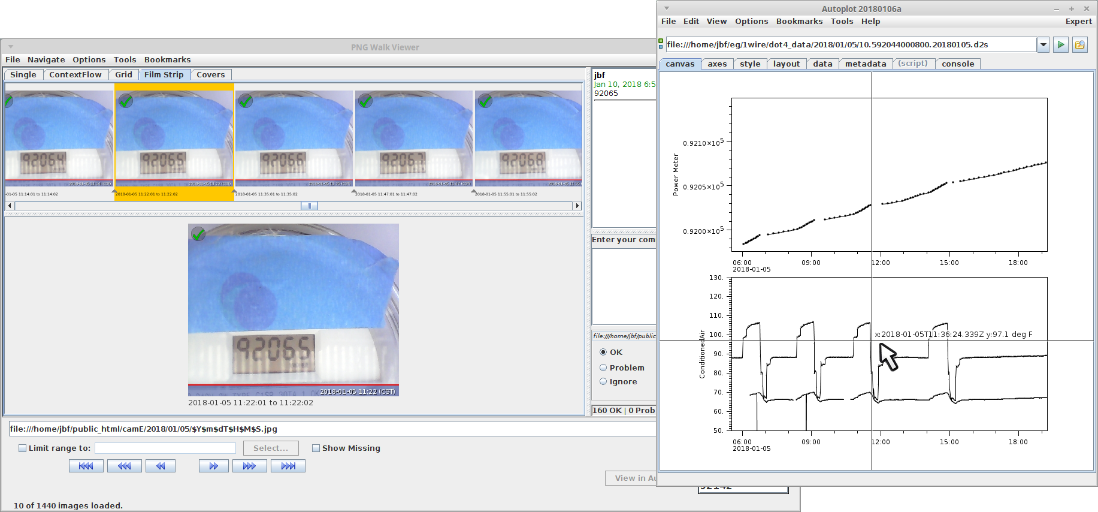This screenshot has height=512, width=1098.
Task: Click the Select... range button
Action: pyautogui.click(x=270, y=448)
